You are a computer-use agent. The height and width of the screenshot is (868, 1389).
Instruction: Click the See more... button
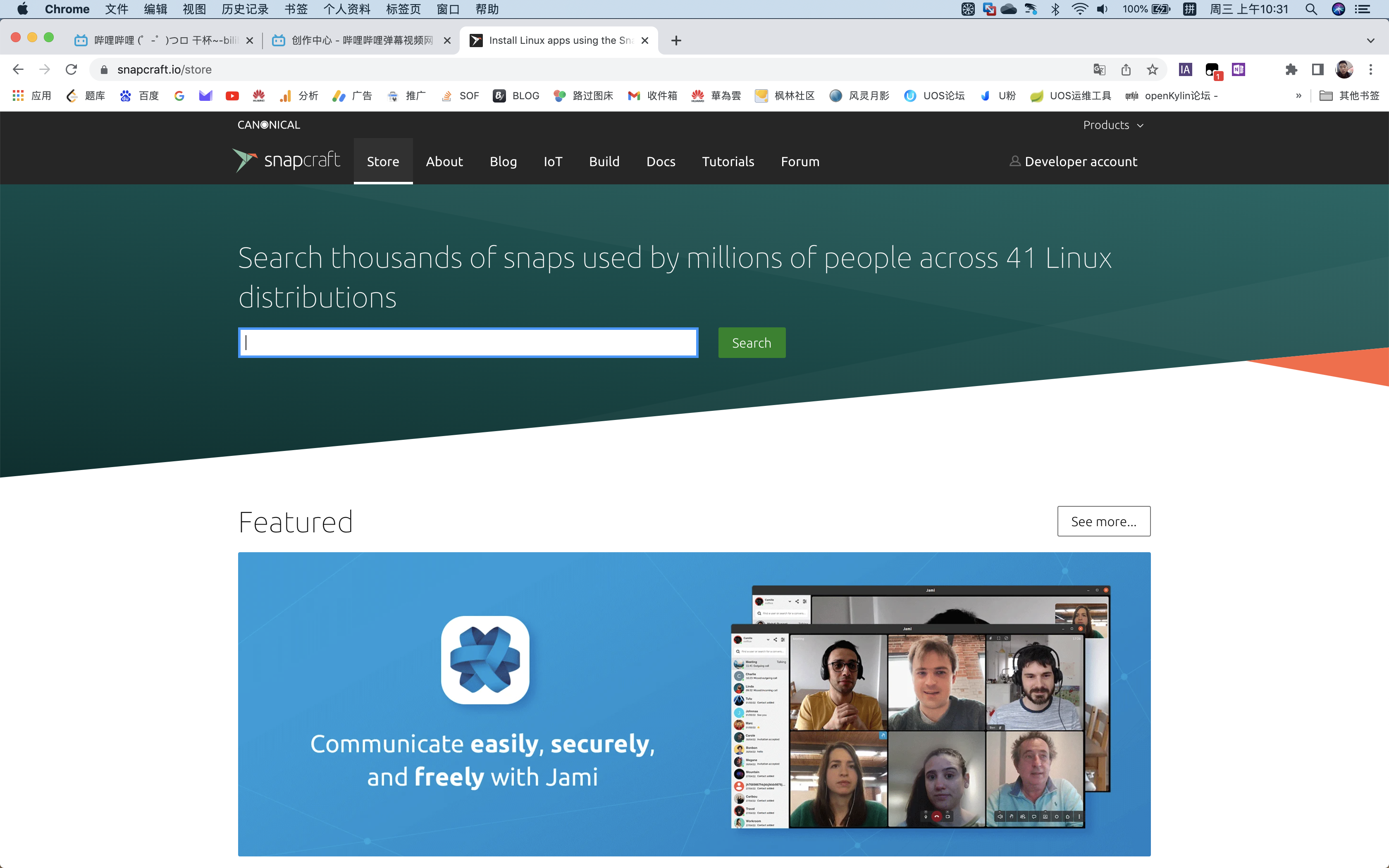1103,521
